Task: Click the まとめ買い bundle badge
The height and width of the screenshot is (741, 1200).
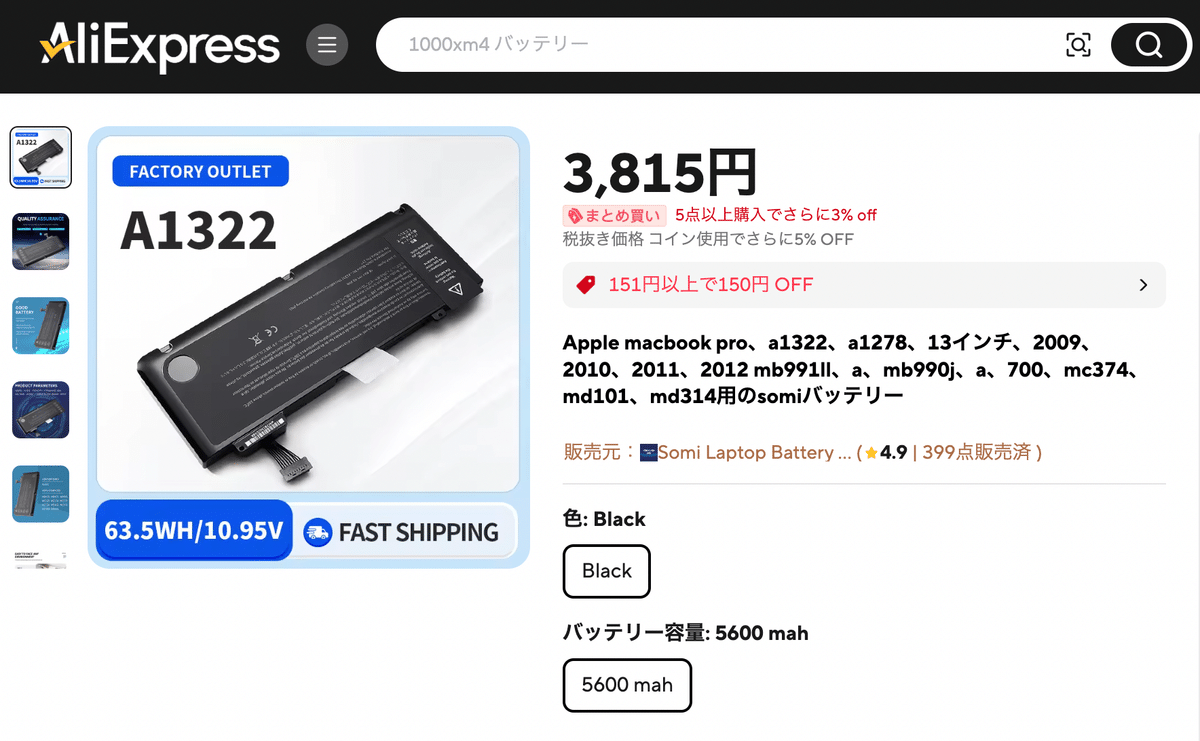Action: (613, 215)
